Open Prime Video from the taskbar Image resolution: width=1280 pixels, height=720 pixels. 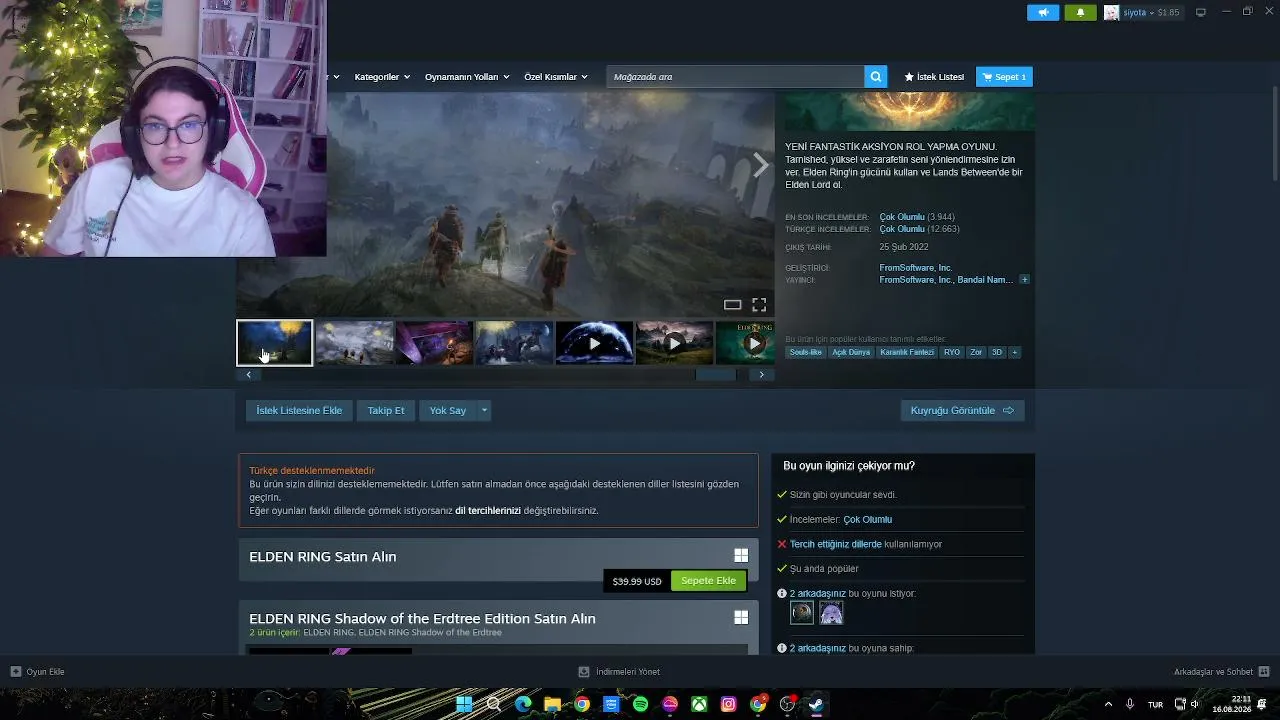611,704
